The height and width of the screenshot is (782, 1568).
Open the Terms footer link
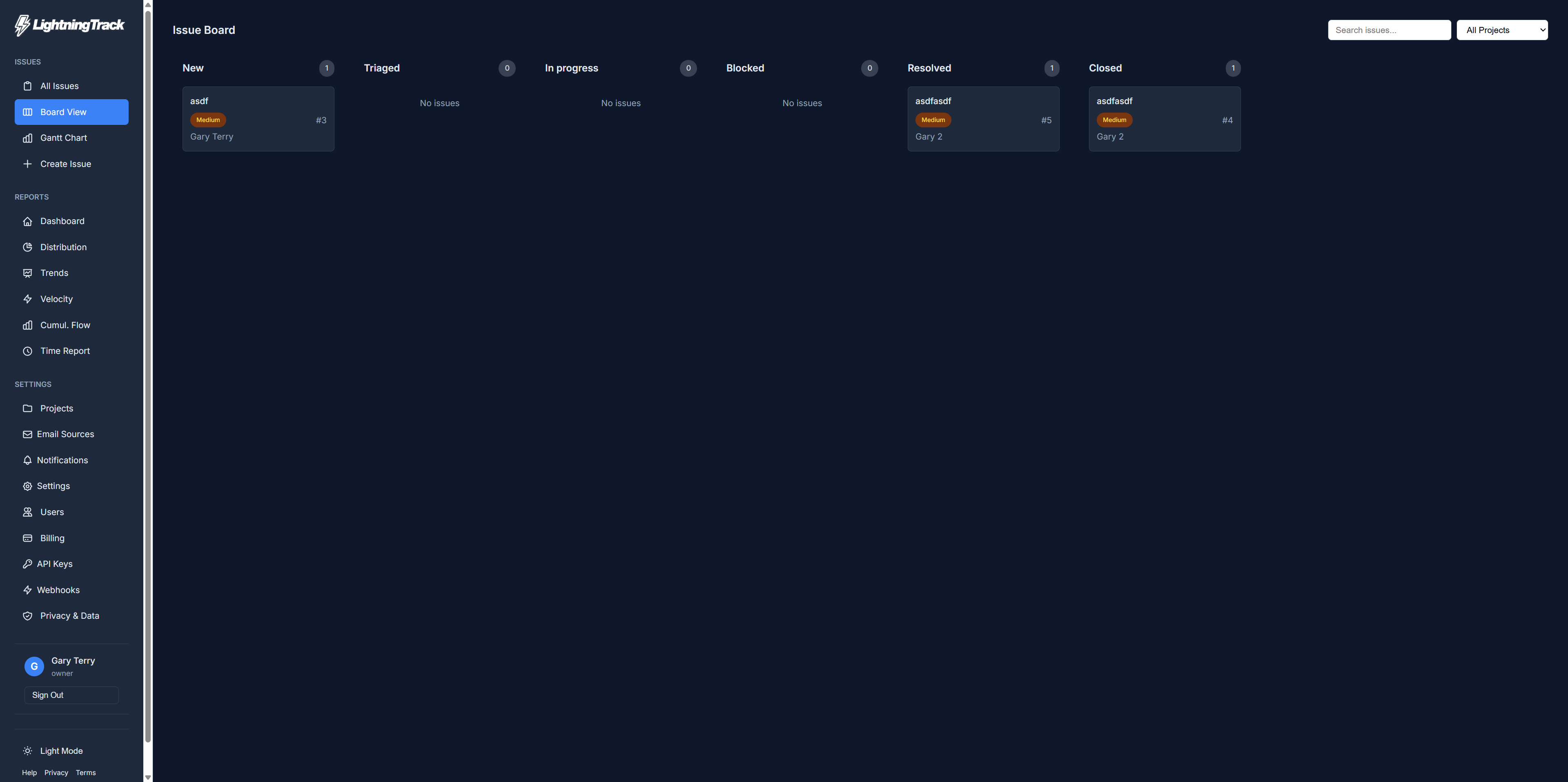tap(86, 773)
